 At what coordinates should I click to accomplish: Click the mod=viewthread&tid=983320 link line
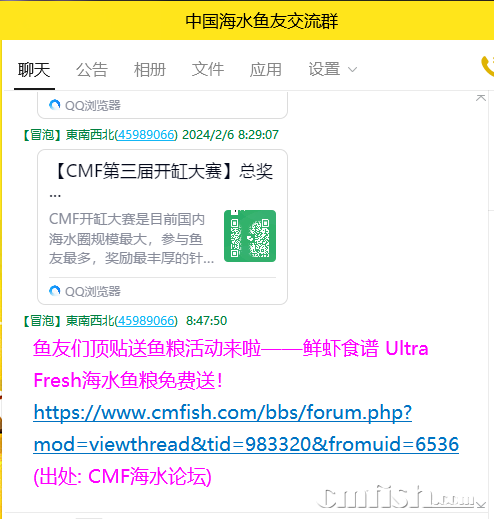246,444
